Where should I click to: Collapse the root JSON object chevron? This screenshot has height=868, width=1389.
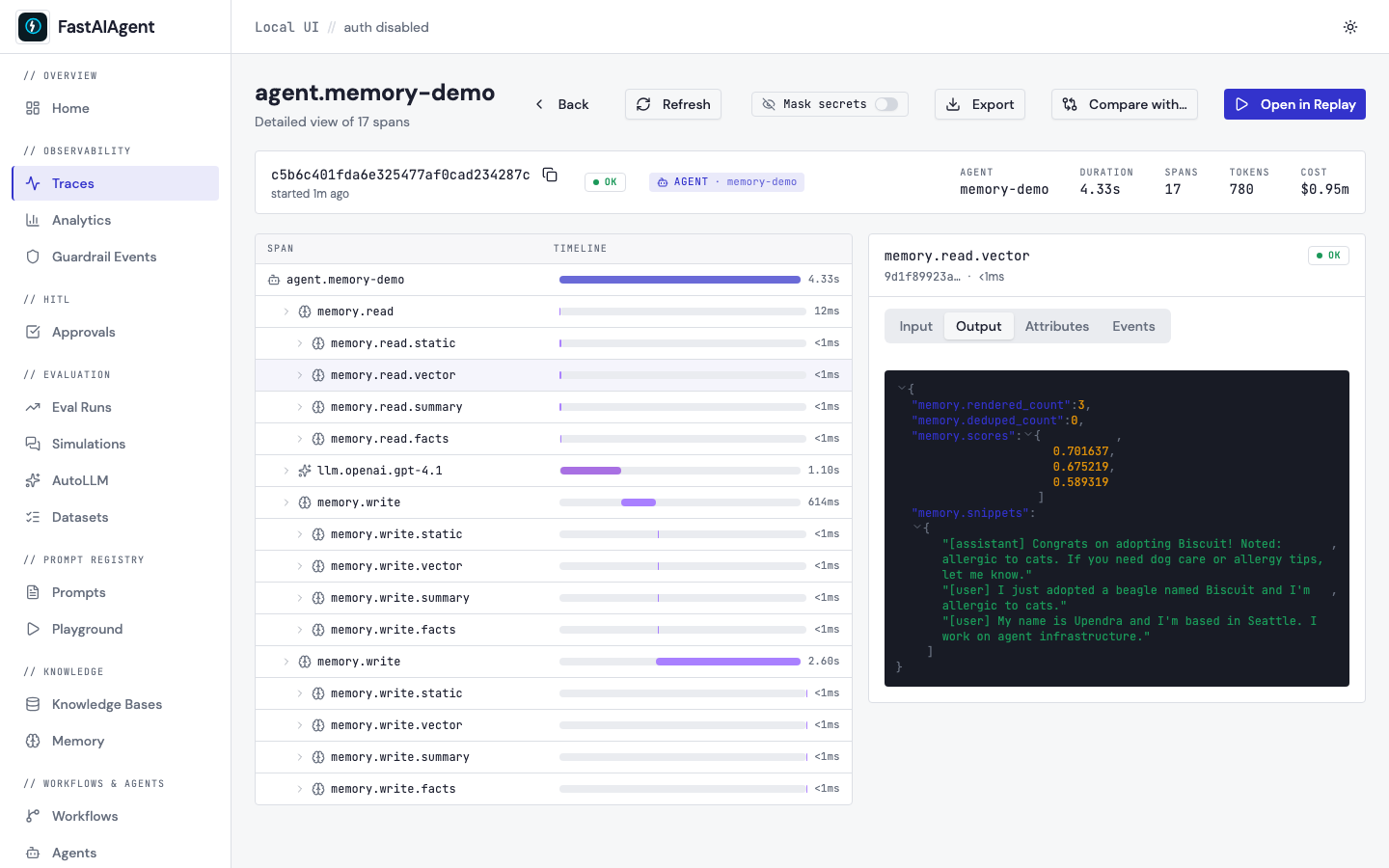902,389
